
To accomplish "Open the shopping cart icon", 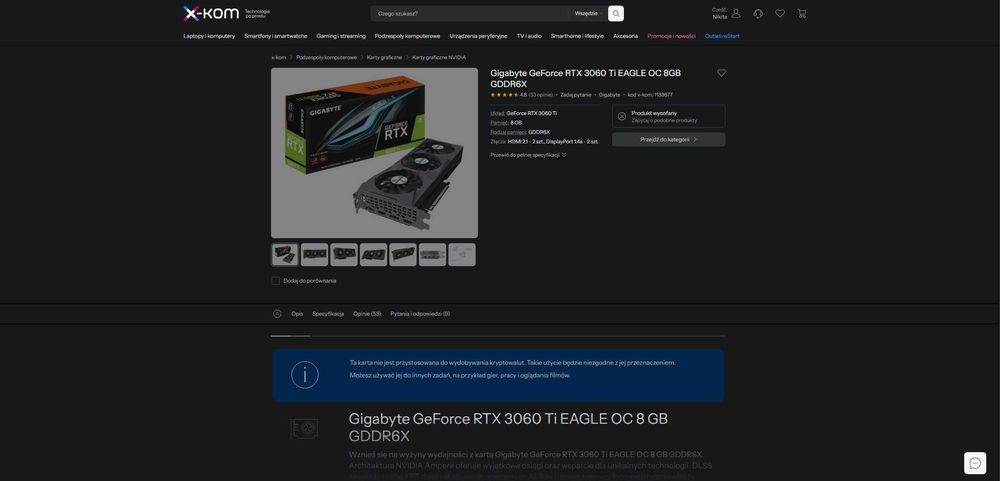I will coord(802,13).
